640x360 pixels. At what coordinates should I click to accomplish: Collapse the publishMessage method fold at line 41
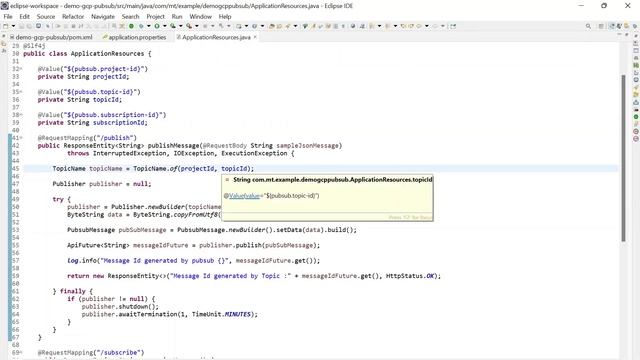click(x=21, y=138)
